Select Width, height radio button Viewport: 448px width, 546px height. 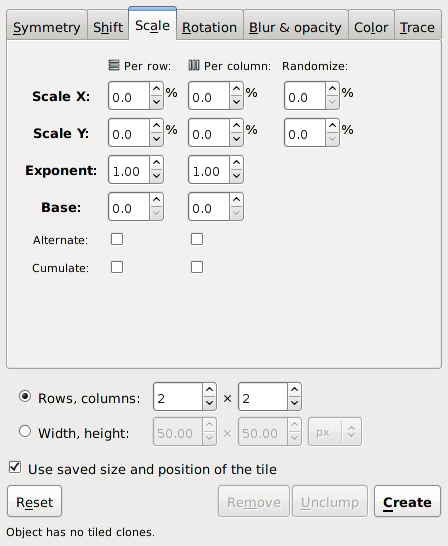(25, 431)
